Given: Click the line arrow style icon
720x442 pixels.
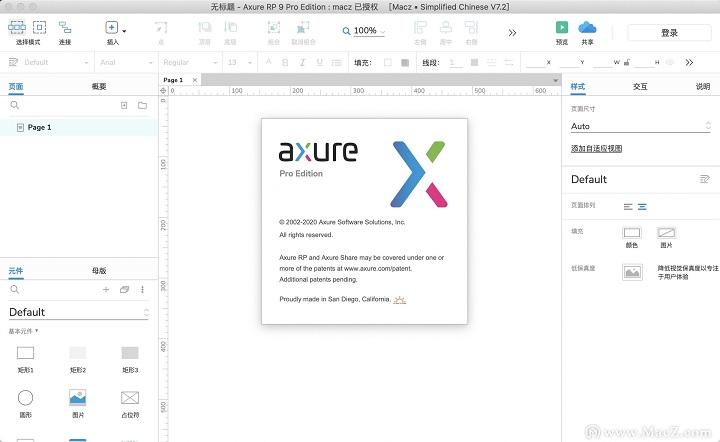Looking at the screenshot, I should (509, 62).
